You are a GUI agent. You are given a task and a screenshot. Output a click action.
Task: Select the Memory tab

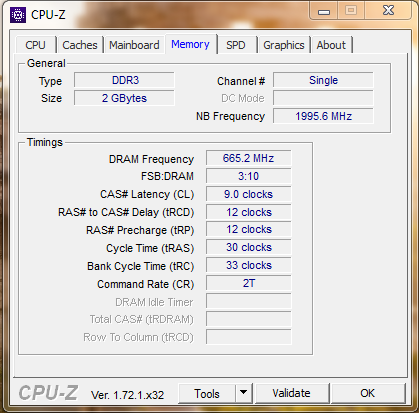(190, 44)
